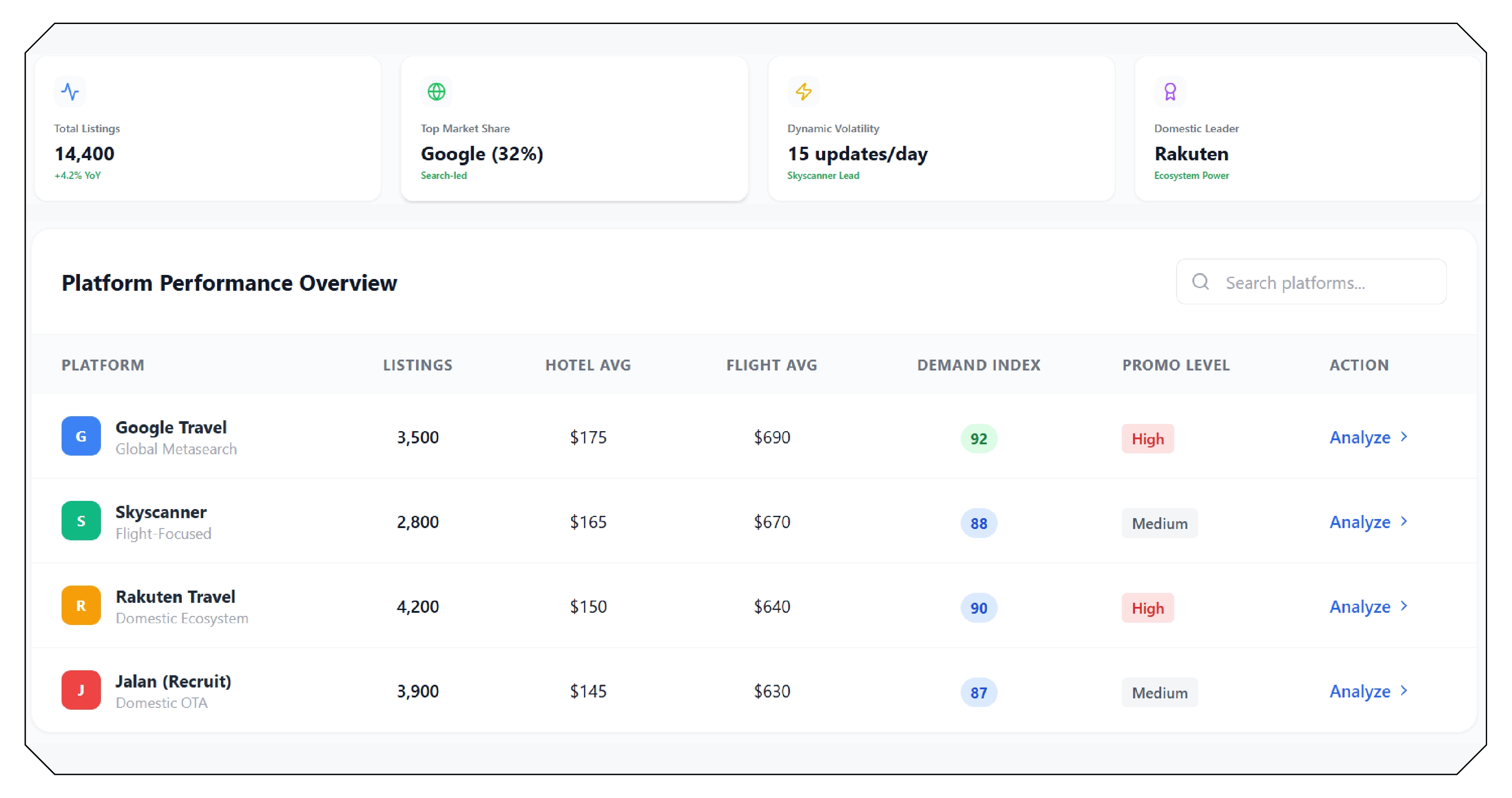
Task: Click the $670 flight average value
Action: coord(772,522)
